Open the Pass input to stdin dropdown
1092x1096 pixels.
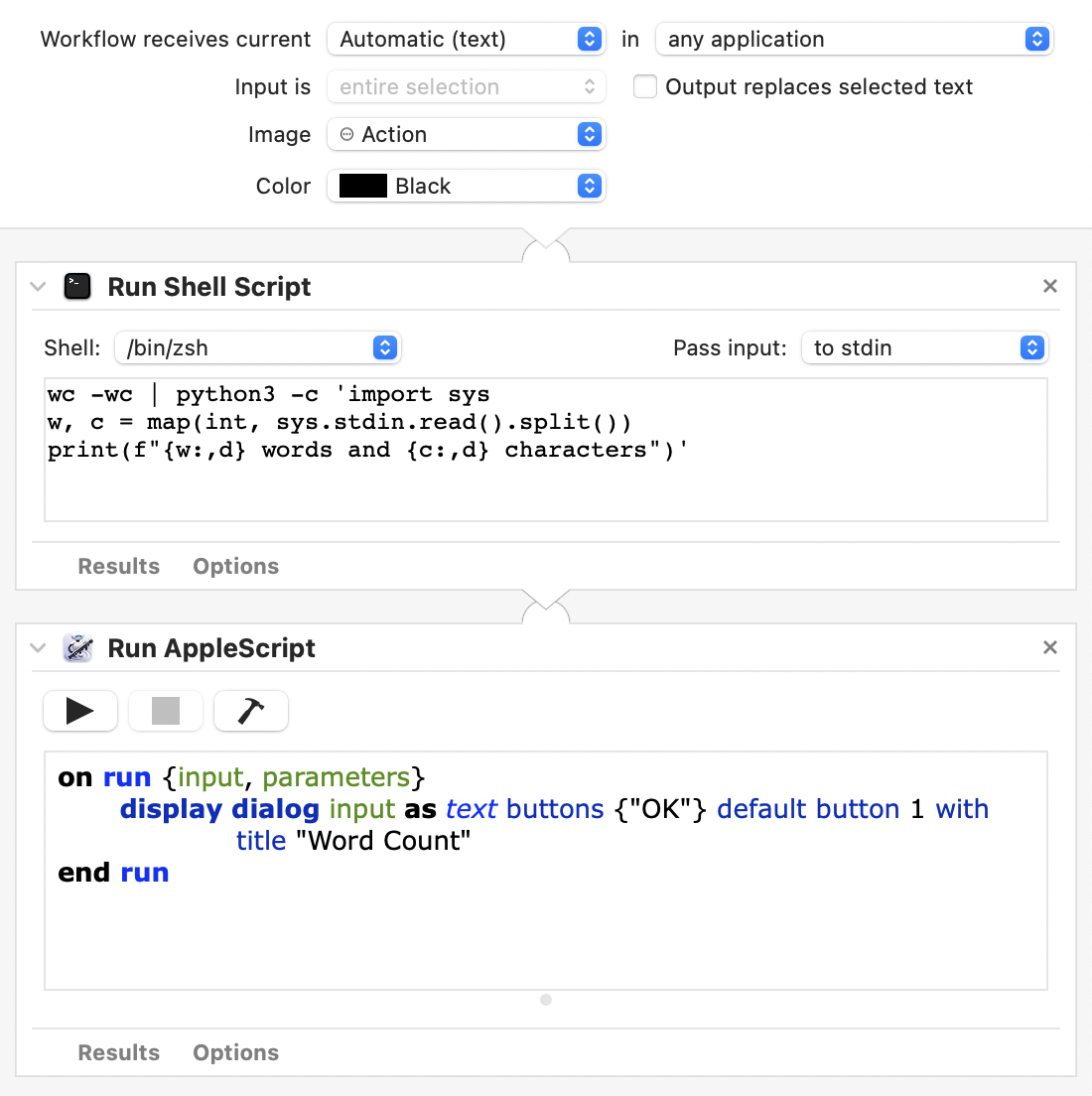coord(924,347)
